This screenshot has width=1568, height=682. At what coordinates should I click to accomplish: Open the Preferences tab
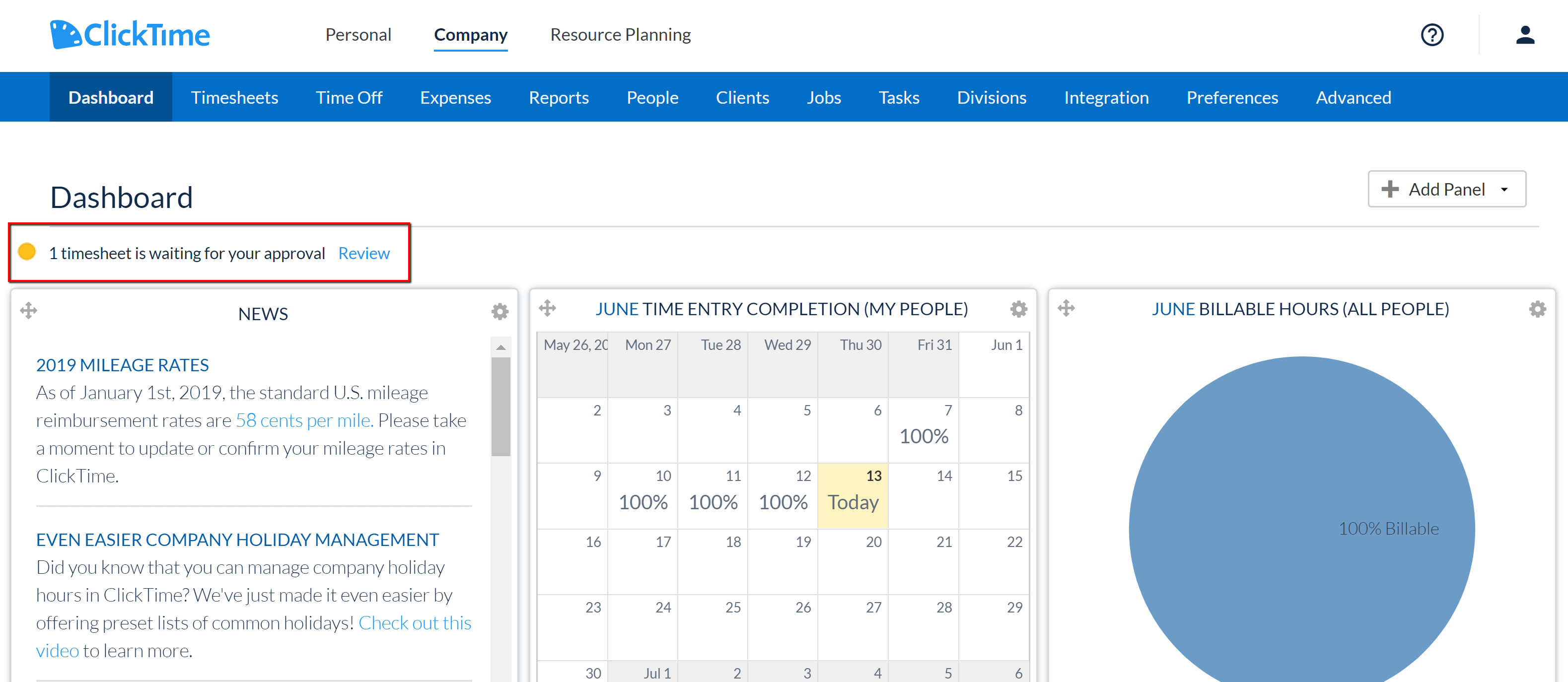(1232, 97)
